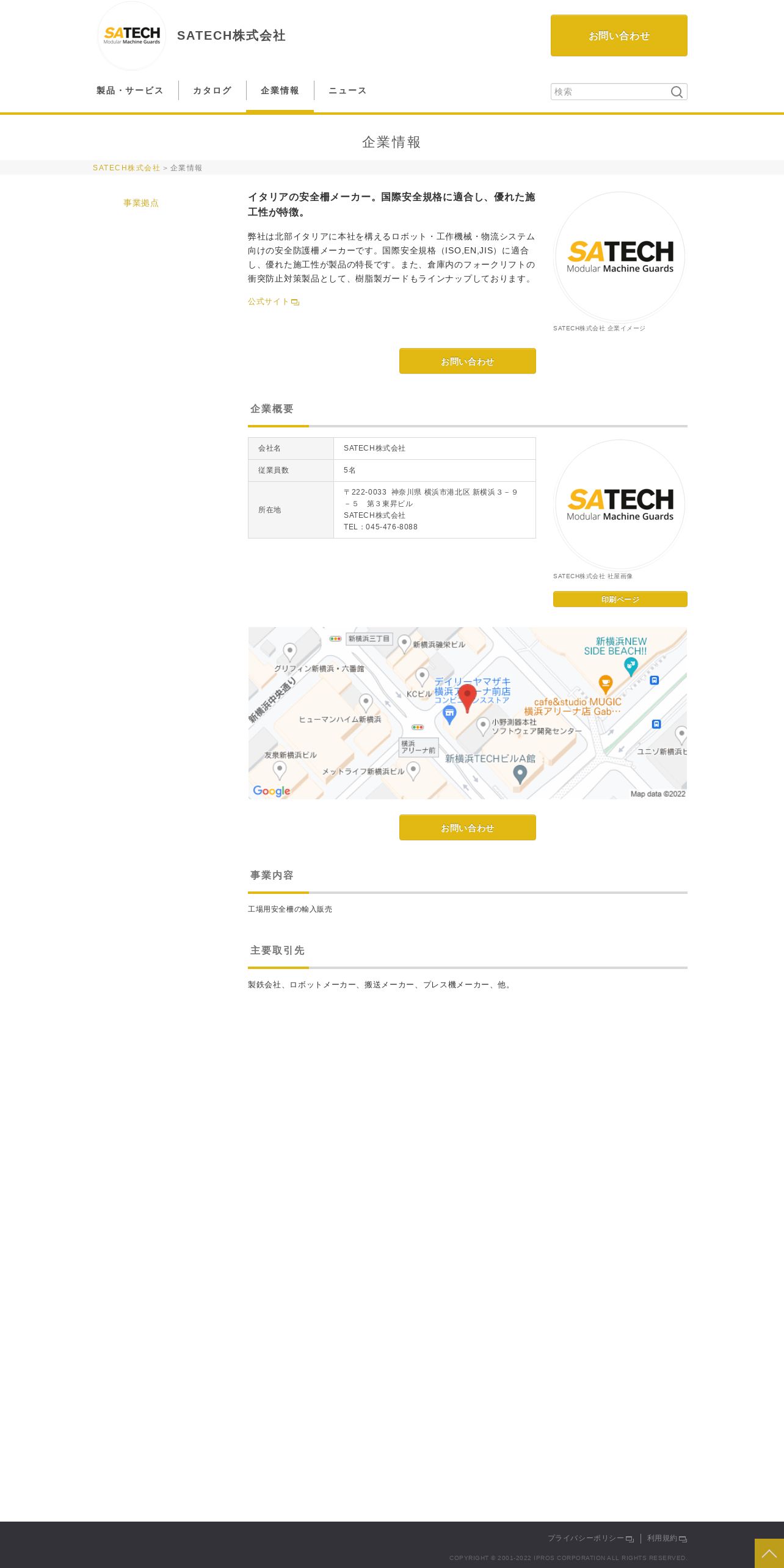Screen dimensions: 784x1568
Task: Click the 友泉新横浜ビル map marker
Action: pos(280,770)
